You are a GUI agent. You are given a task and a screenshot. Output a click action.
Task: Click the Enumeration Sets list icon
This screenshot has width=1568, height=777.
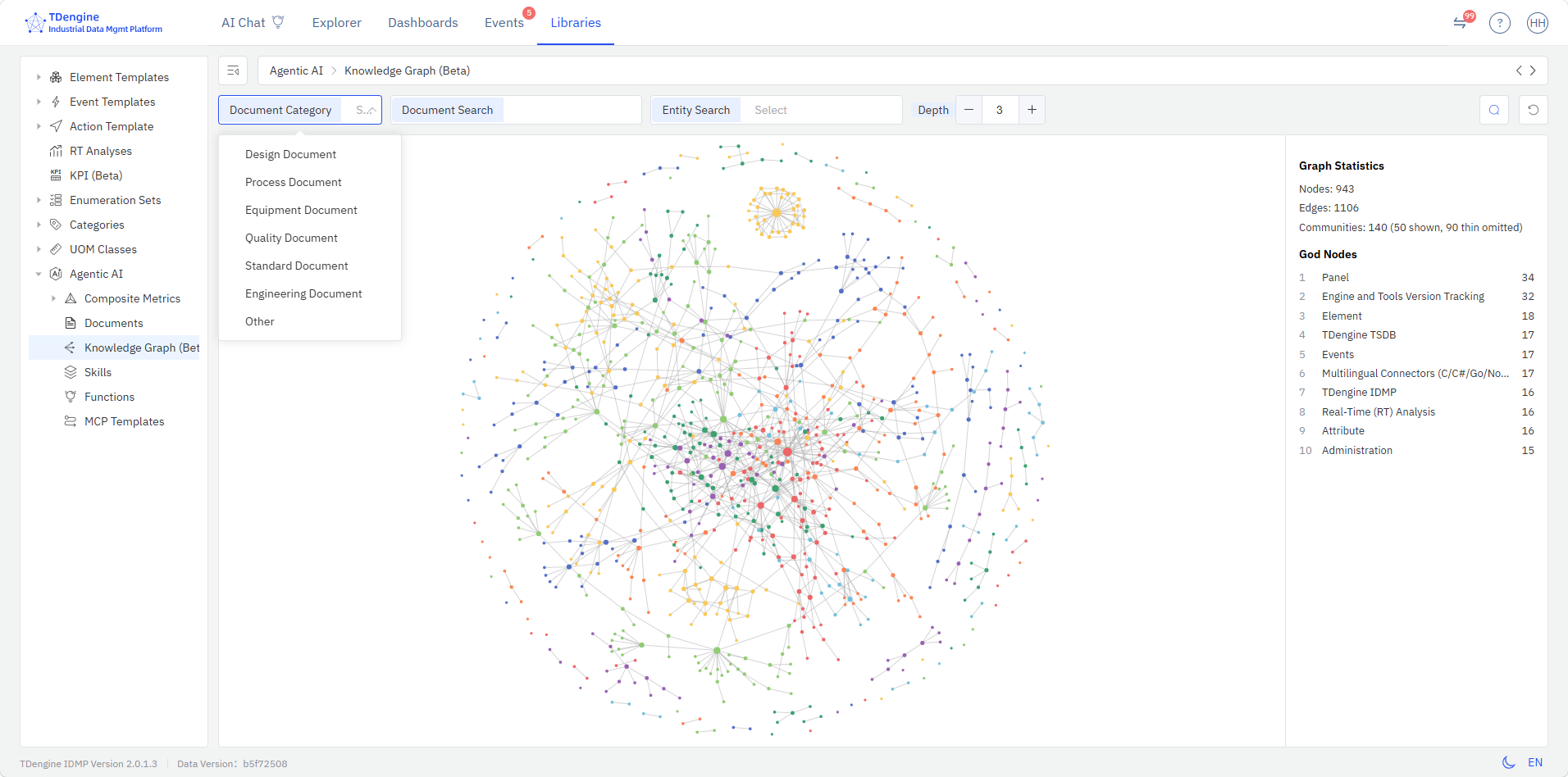(x=56, y=200)
